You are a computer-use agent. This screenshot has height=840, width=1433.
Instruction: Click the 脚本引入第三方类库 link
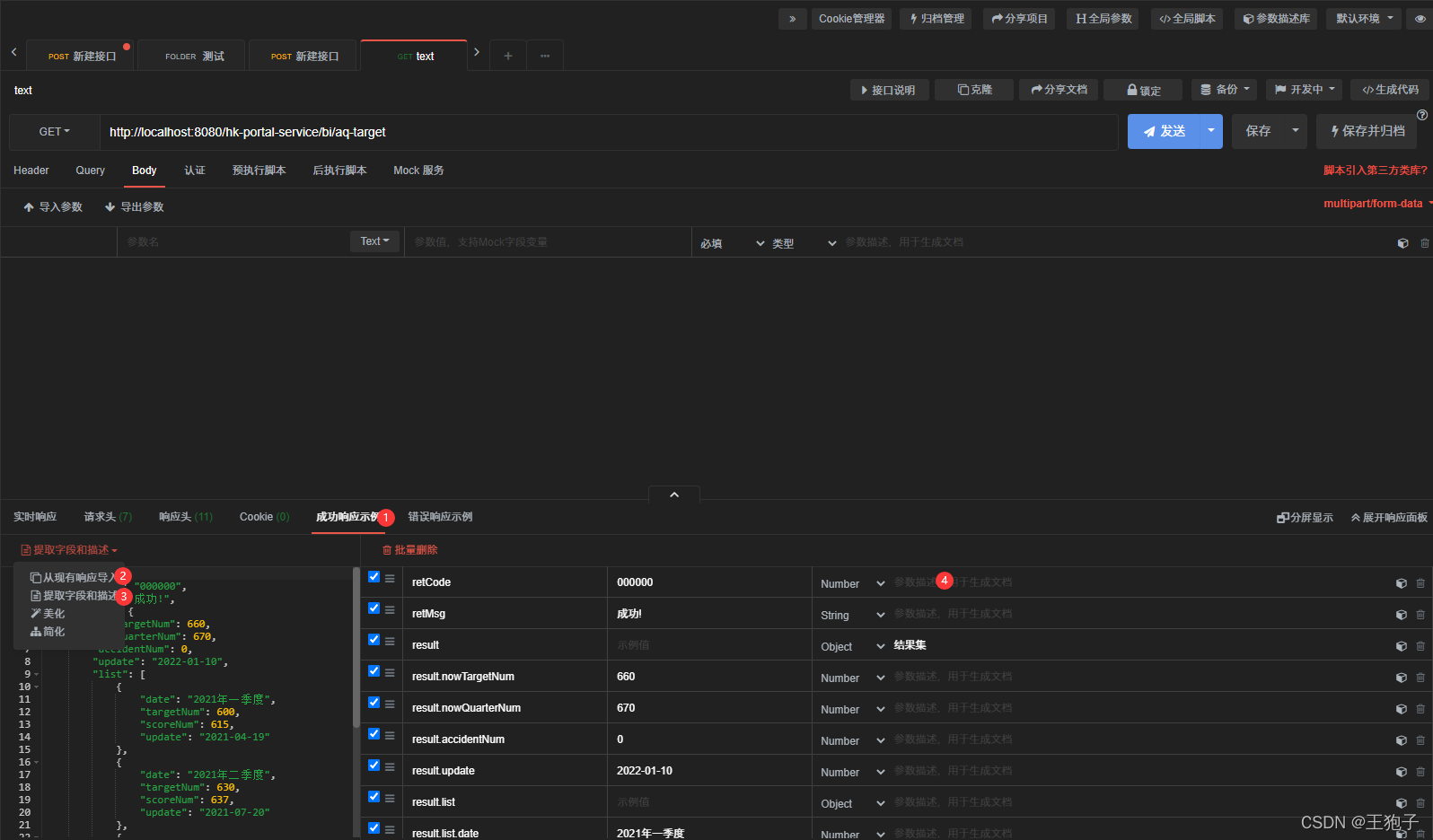[1375, 171]
